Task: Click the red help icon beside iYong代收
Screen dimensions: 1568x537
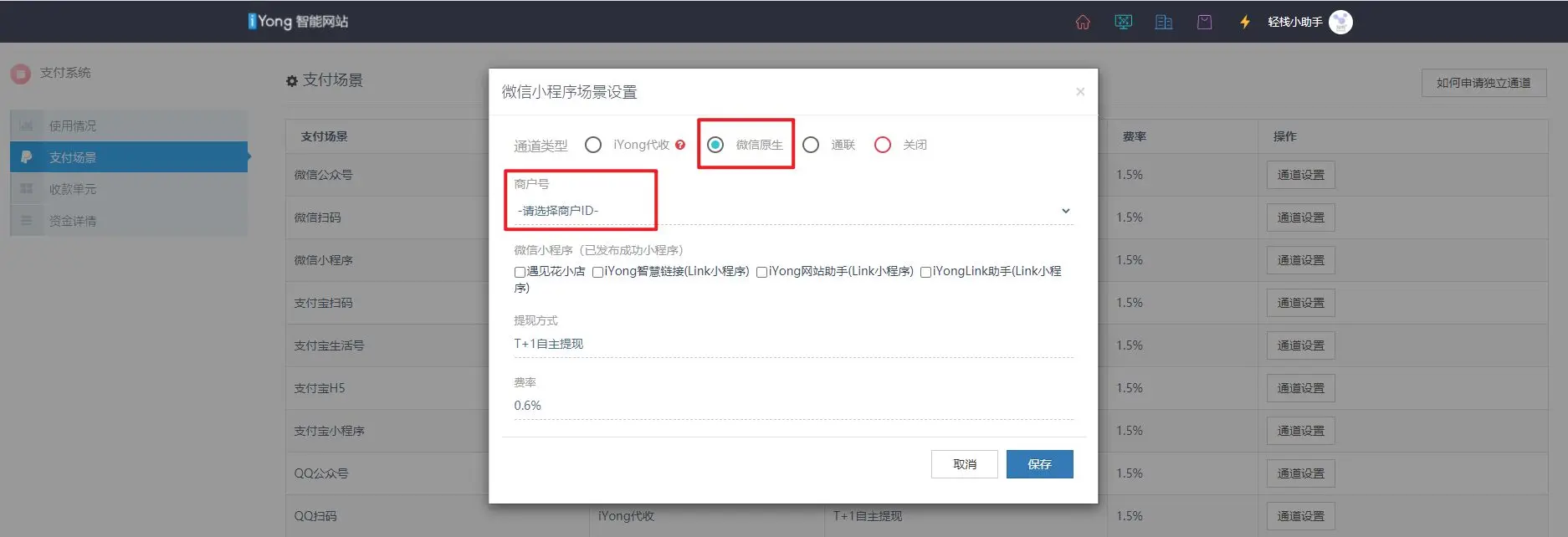Action: click(680, 146)
